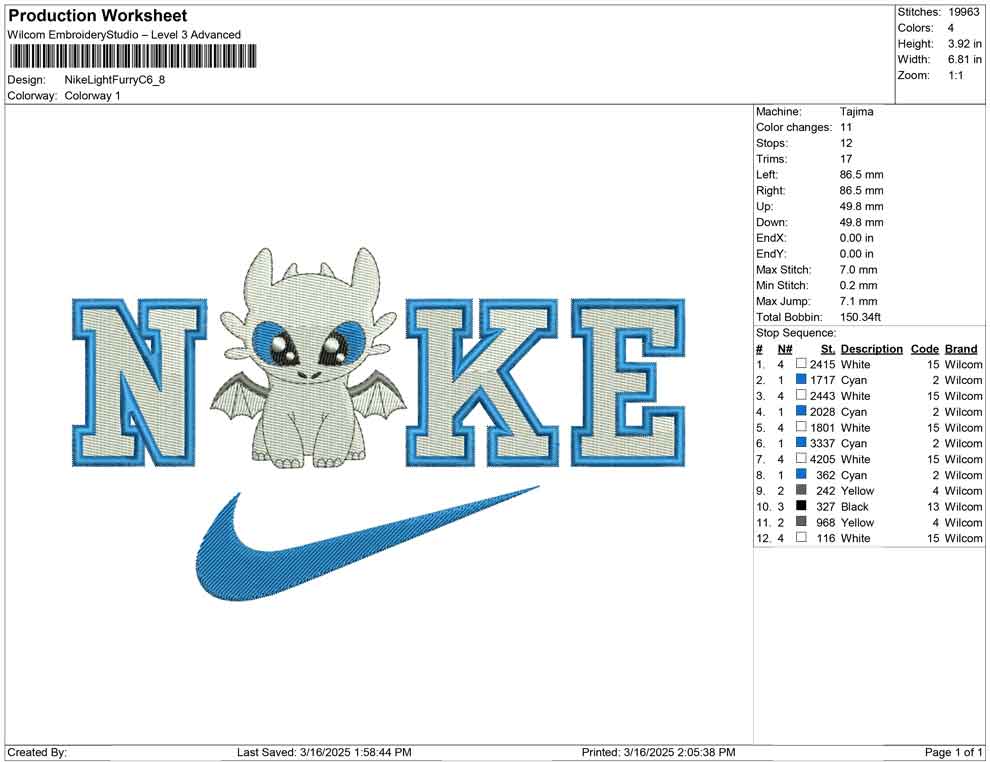This screenshot has width=990, height=762.
Task: Select the Color changes value 11
Action: click(x=846, y=128)
